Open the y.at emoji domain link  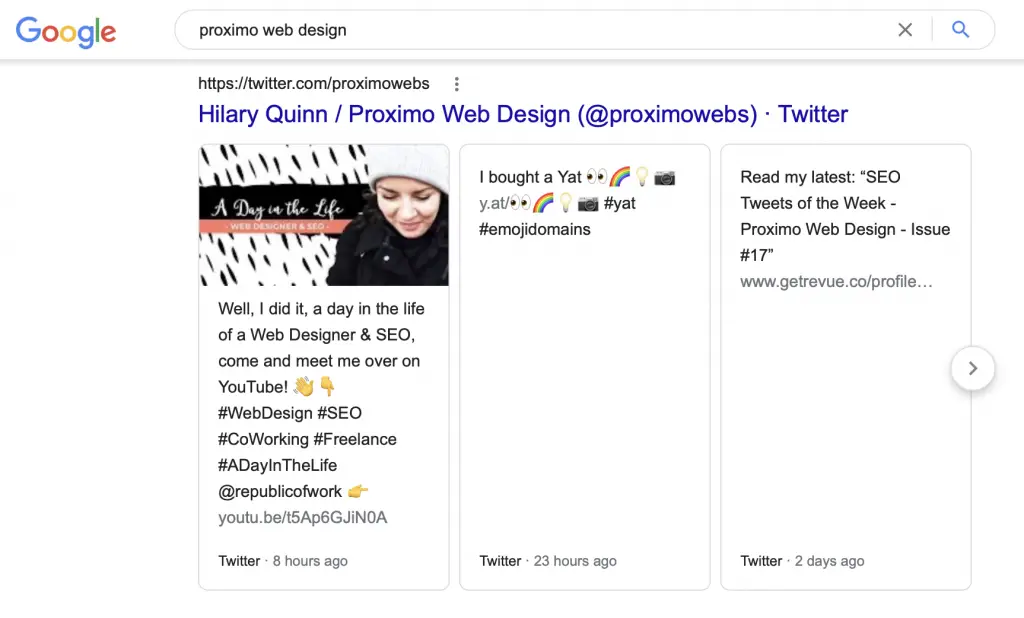[538, 203]
